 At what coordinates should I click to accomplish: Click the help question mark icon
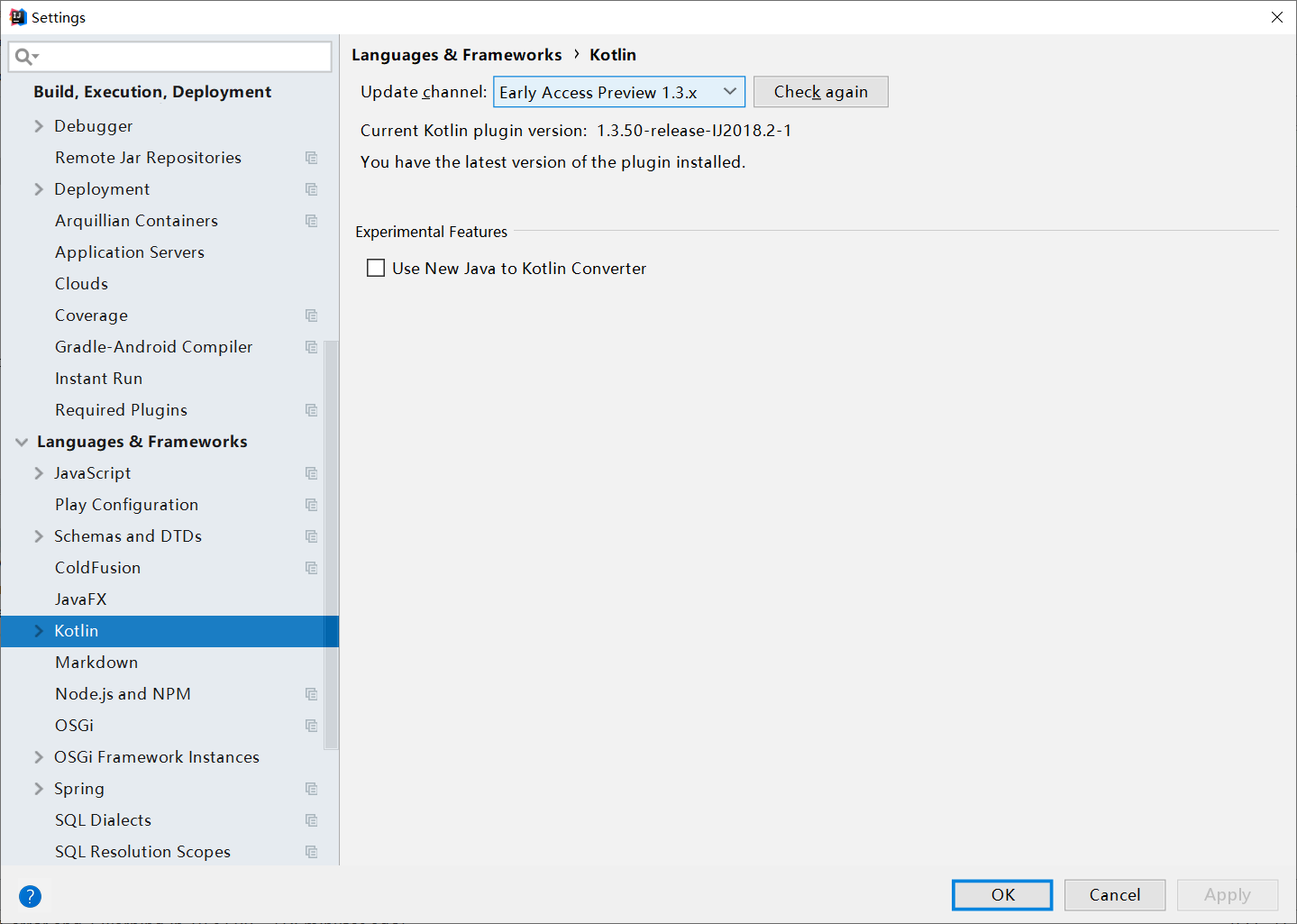point(30,896)
